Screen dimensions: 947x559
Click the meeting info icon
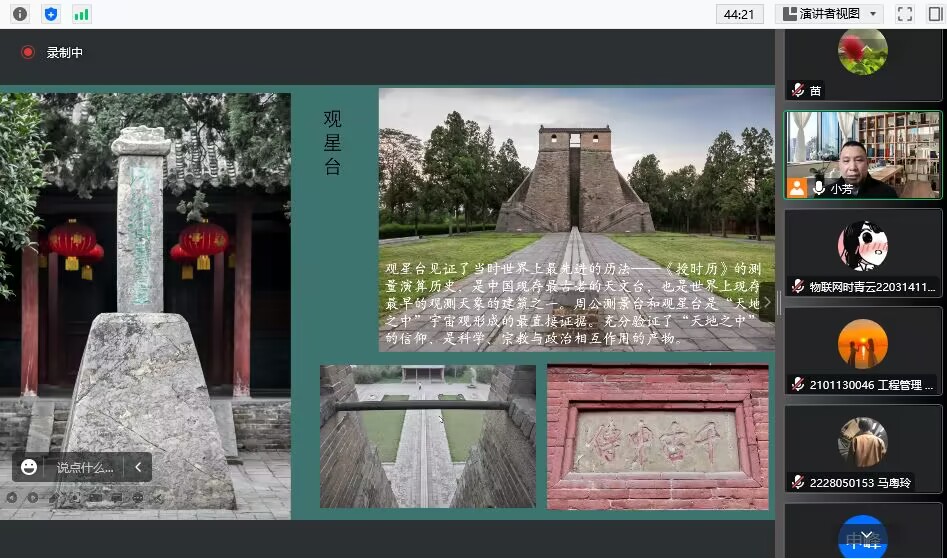20,14
